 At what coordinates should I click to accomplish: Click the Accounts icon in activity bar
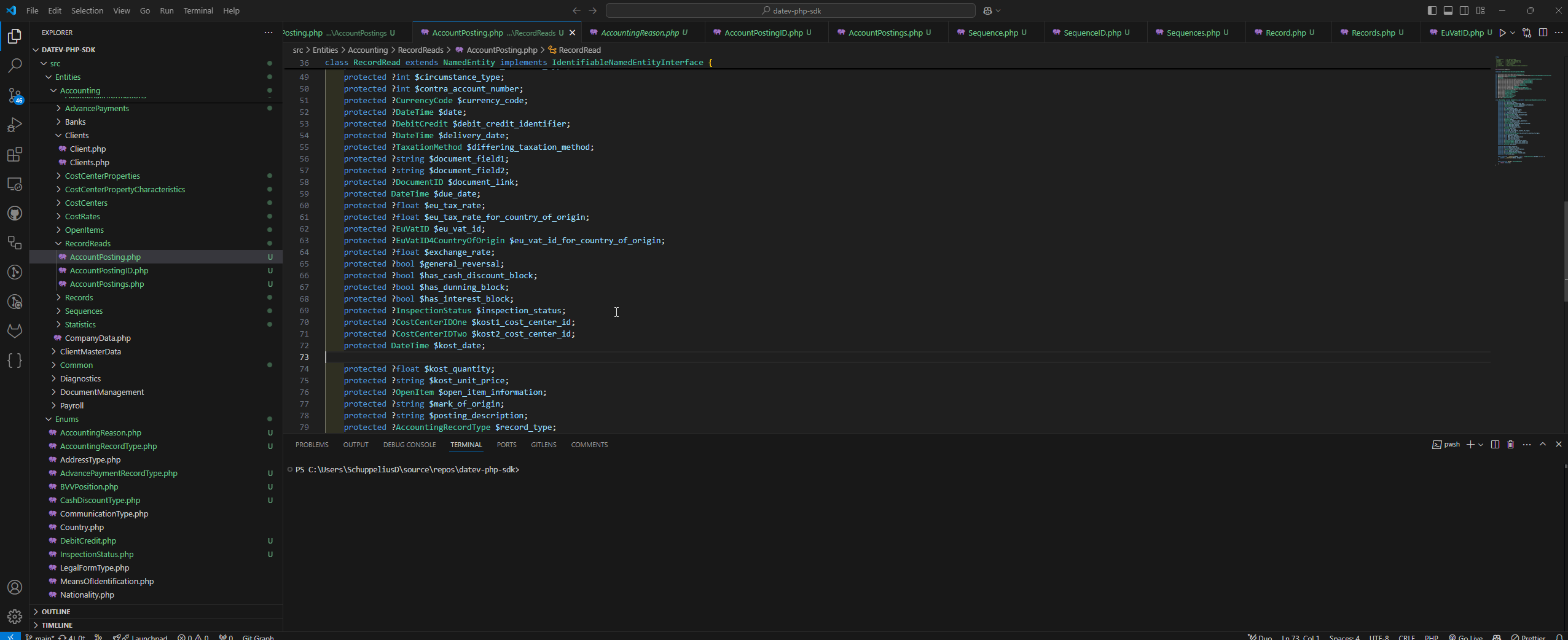tap(15, 587)
